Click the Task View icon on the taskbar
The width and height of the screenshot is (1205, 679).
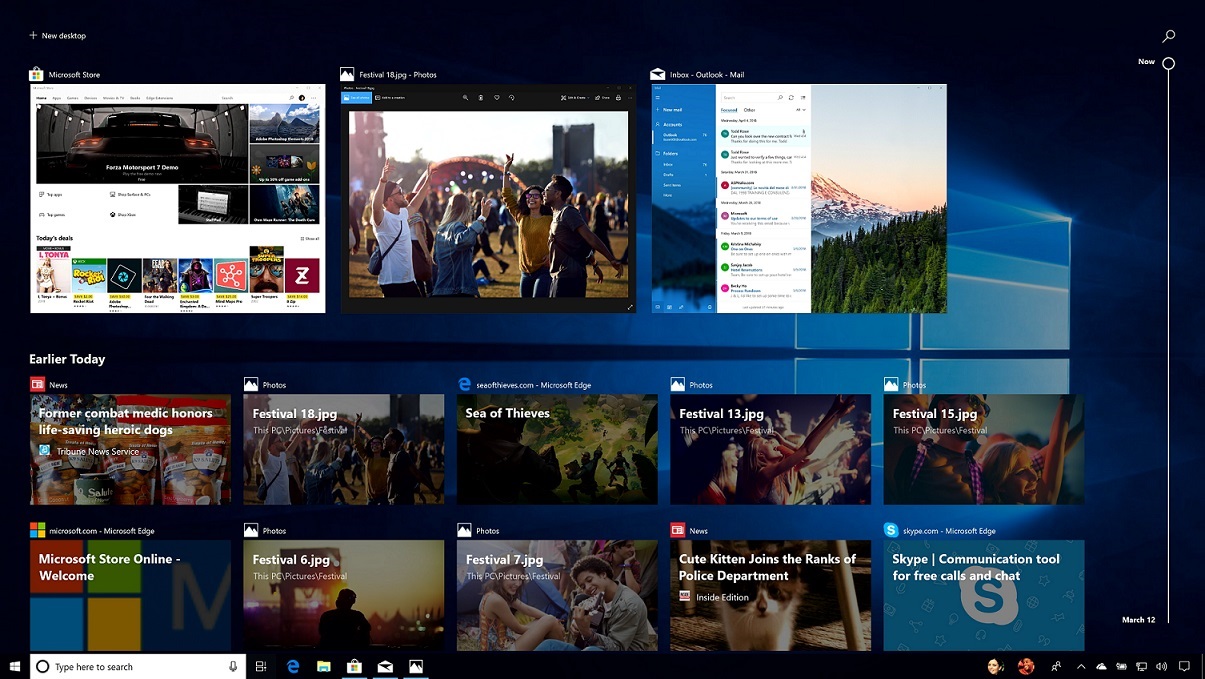click(x=261, y=666)
